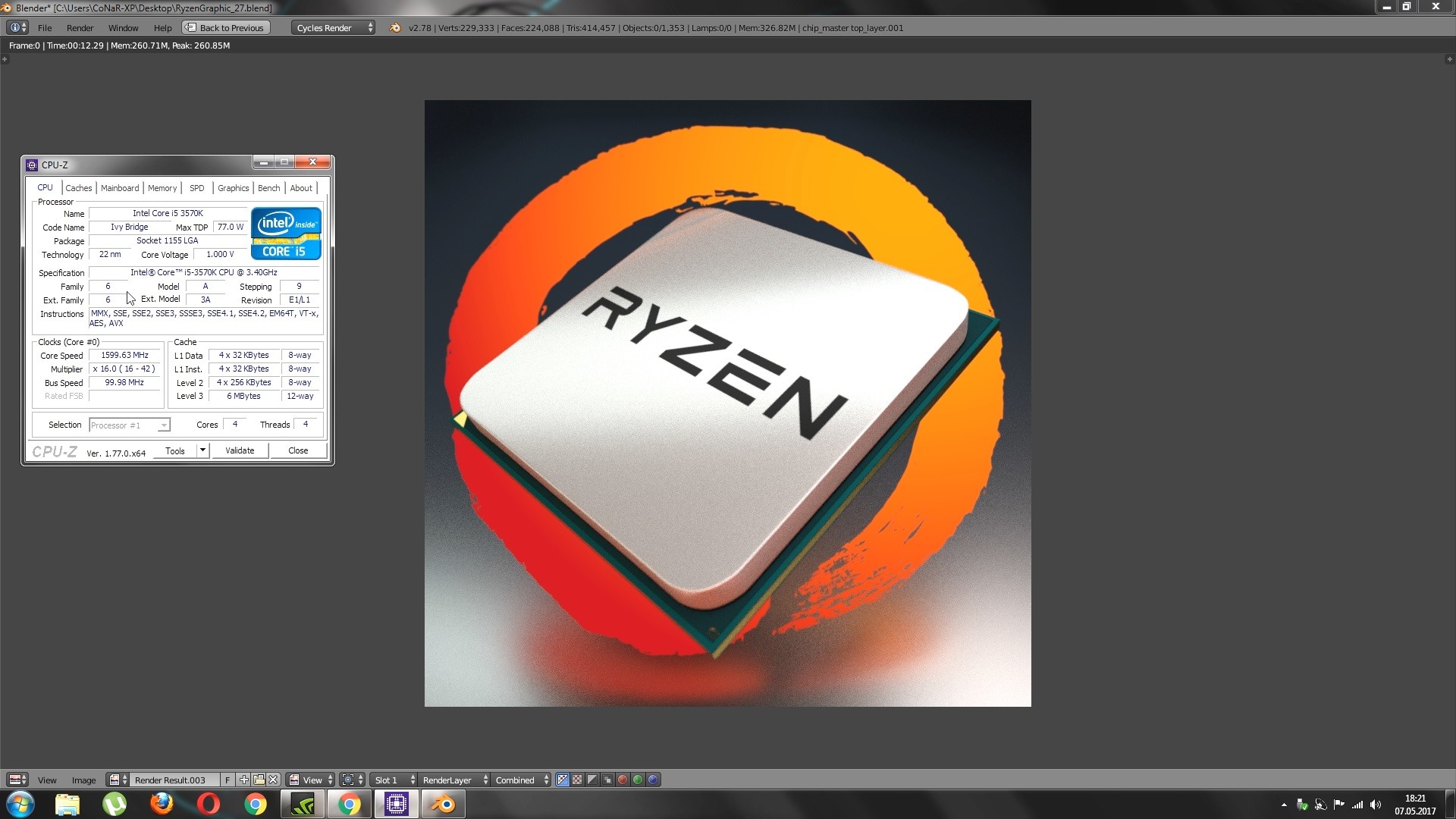Open the Help menu

(x=162, y=27)
